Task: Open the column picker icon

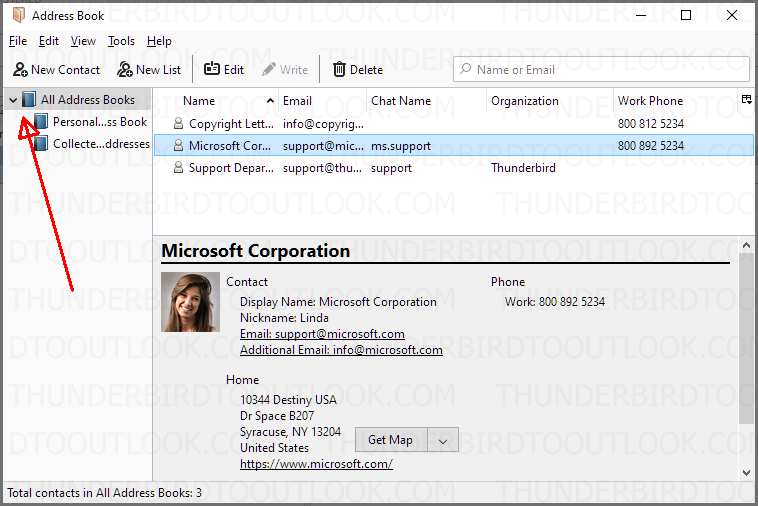Action: [x=746, y=100]
